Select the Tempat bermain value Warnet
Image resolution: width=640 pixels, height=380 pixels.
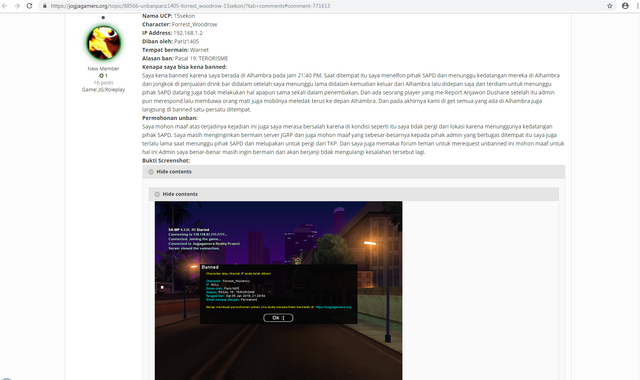(x=199, y=50)
